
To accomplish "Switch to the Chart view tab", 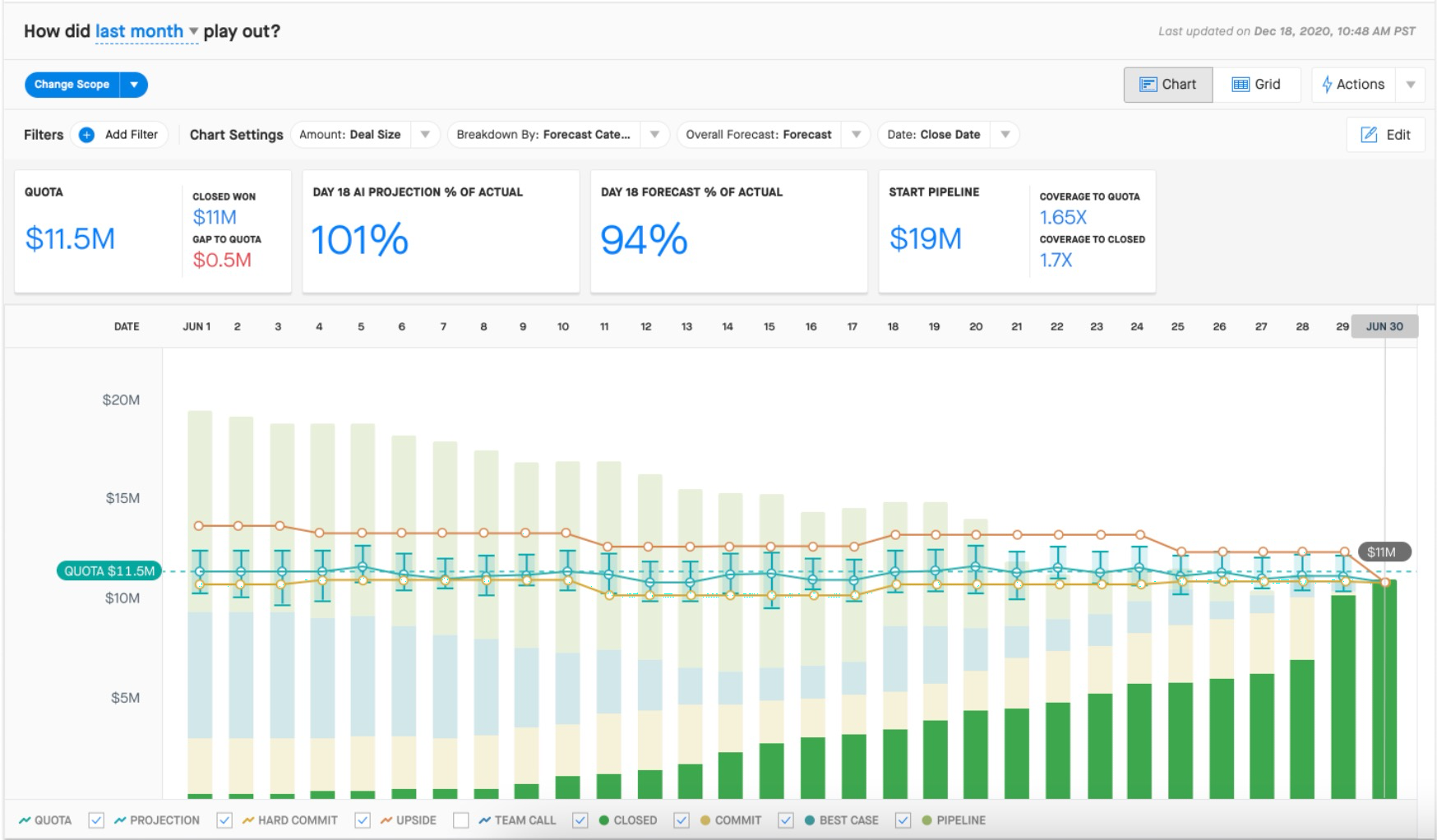I will [x=1168, y=84].
